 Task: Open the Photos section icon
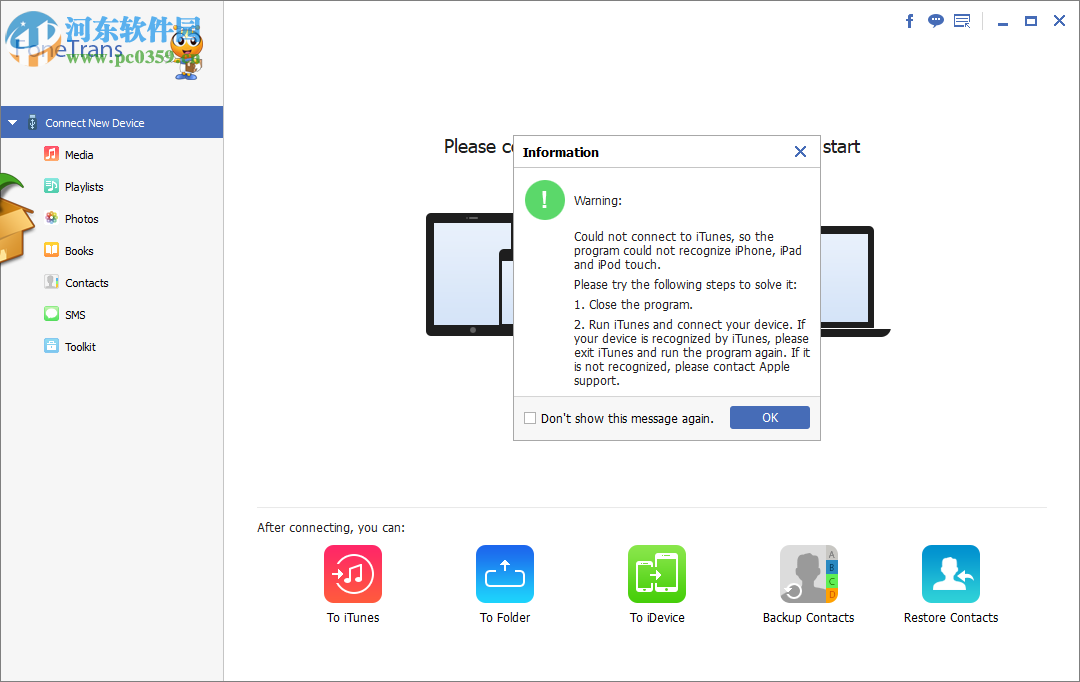(52, 218)
